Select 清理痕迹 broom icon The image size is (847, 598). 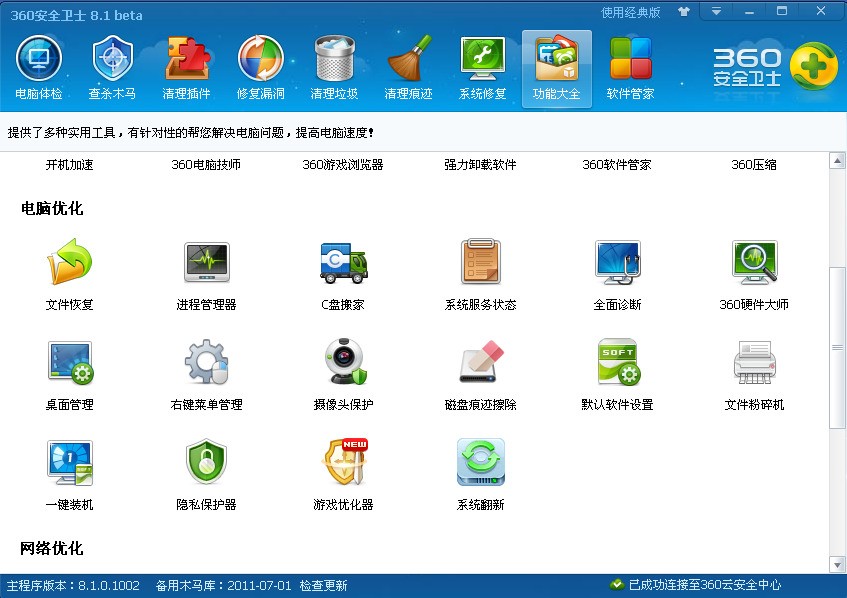tap(408, 69)
